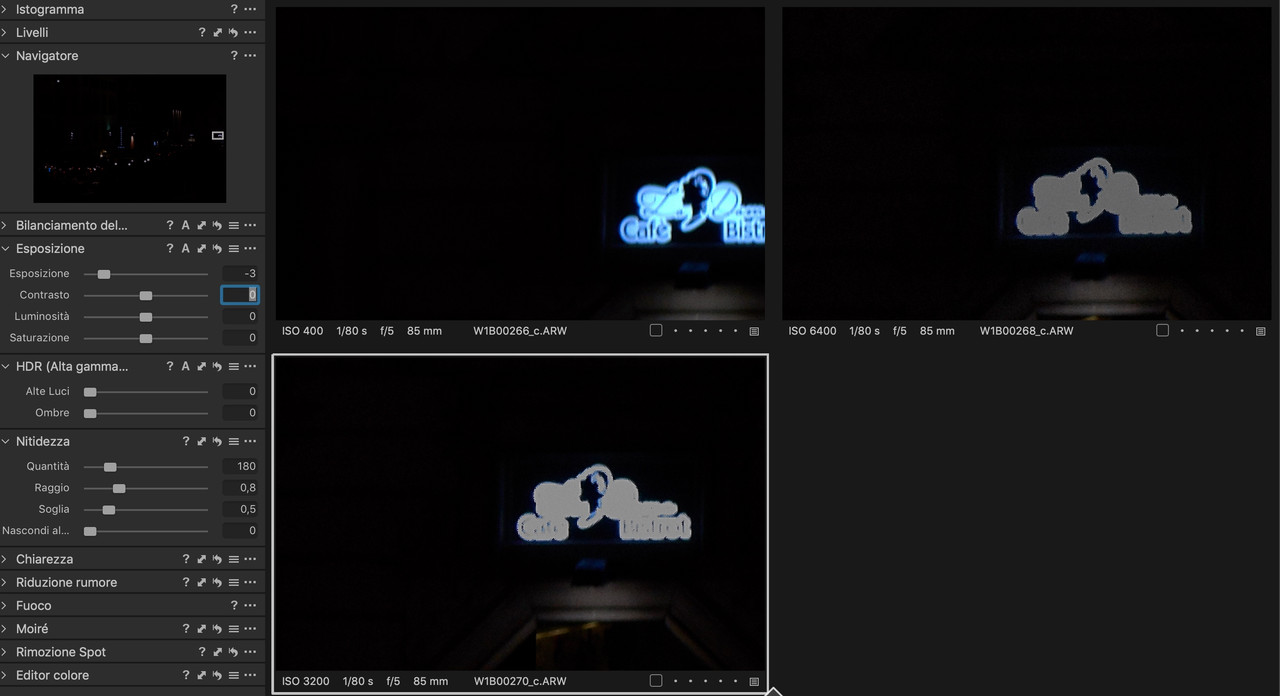This screenshot has width=1280, height=696.
Task: Select the ISO 3200 image W1B00270_c.ARW
Action: coord(520,513)
